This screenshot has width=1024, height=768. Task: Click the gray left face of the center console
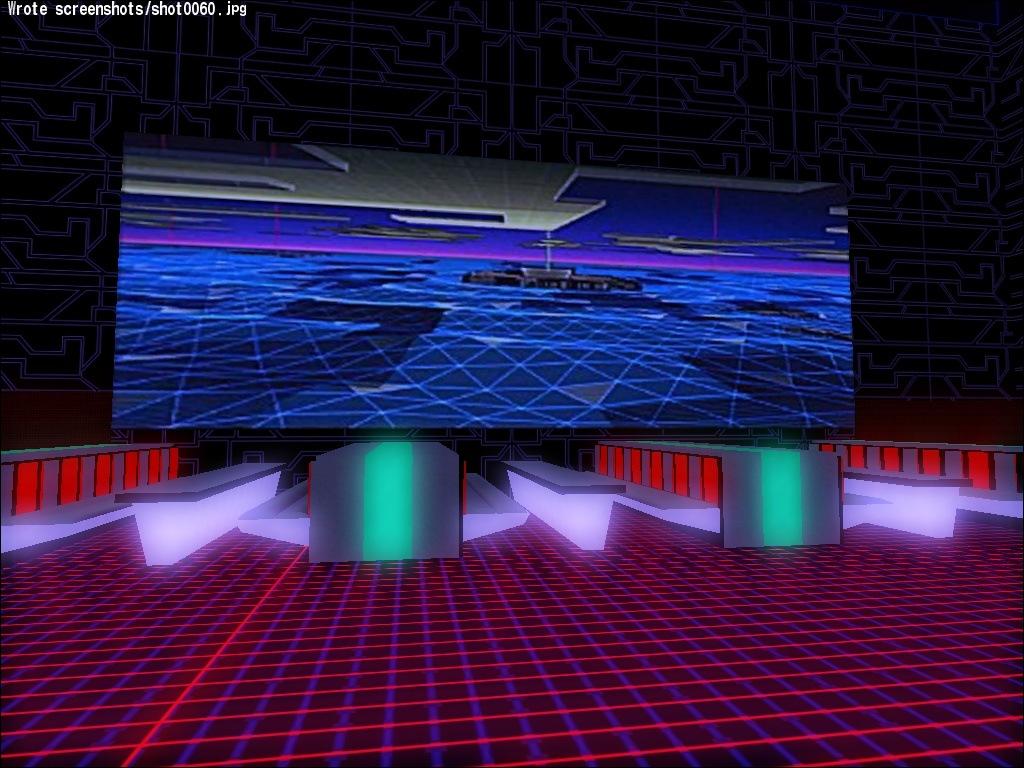[334, 505]
